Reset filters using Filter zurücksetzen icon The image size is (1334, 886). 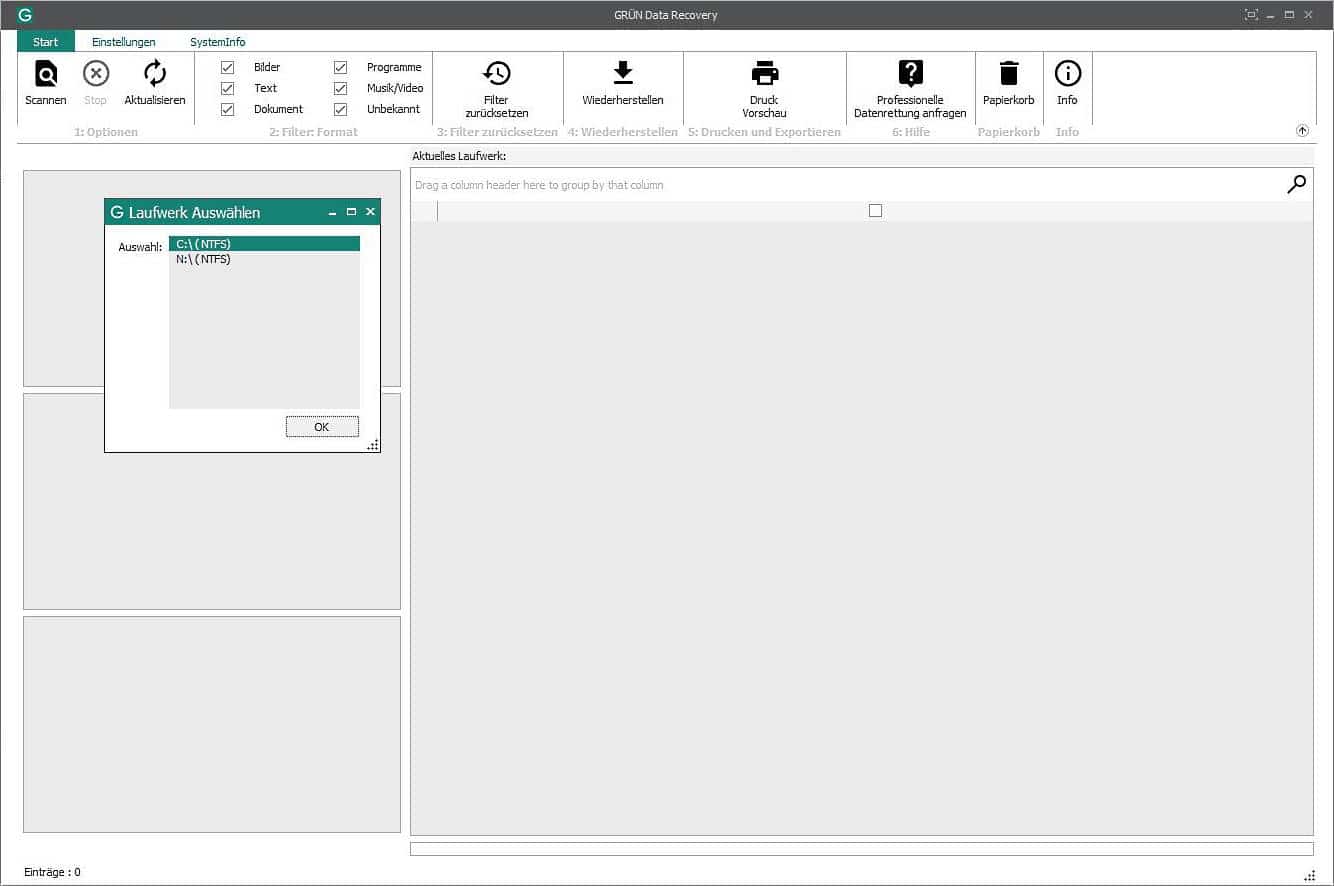pyautogui.click(x=497, y=73)
